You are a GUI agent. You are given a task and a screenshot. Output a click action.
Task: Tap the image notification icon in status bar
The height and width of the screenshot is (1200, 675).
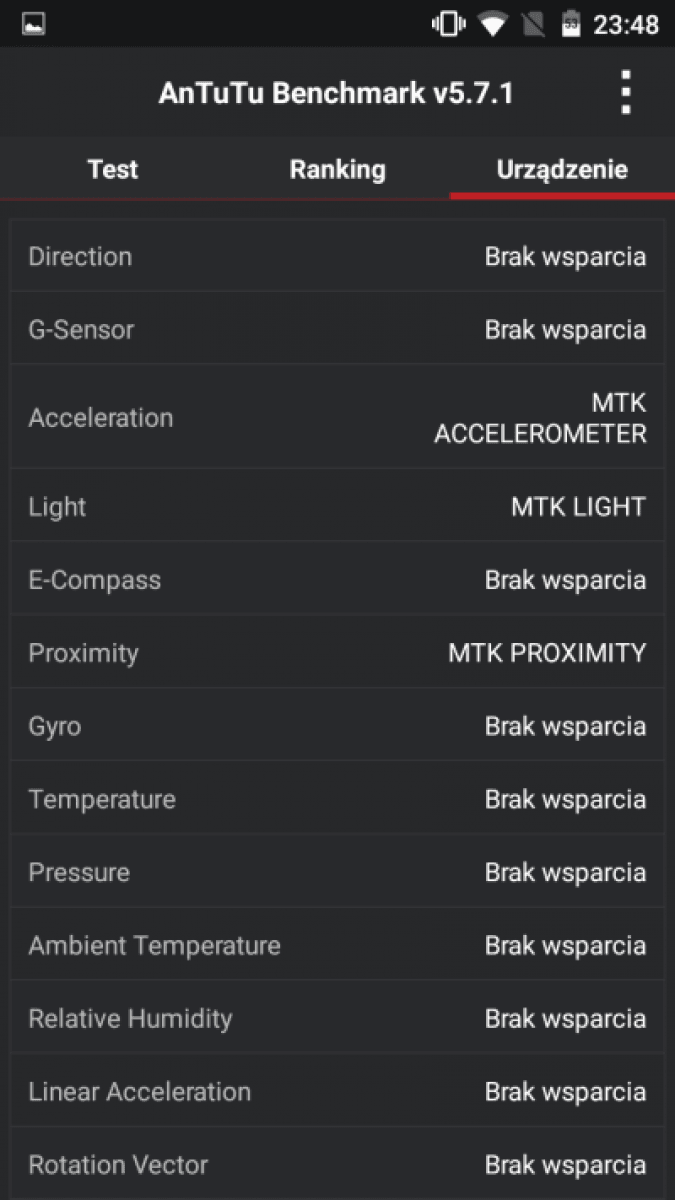tap(34, 24)
